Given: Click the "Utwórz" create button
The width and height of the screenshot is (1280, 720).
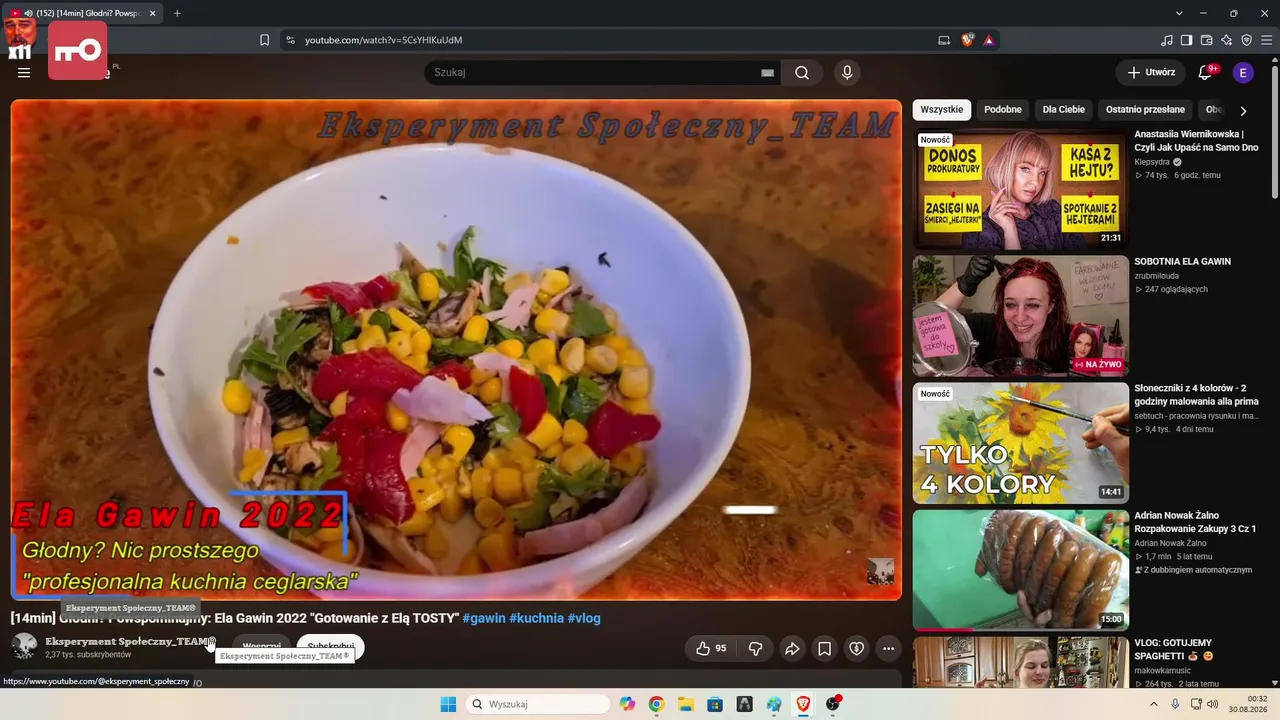Looking at the screenshot, I should pyautogui.click(x=1151, y=73).
